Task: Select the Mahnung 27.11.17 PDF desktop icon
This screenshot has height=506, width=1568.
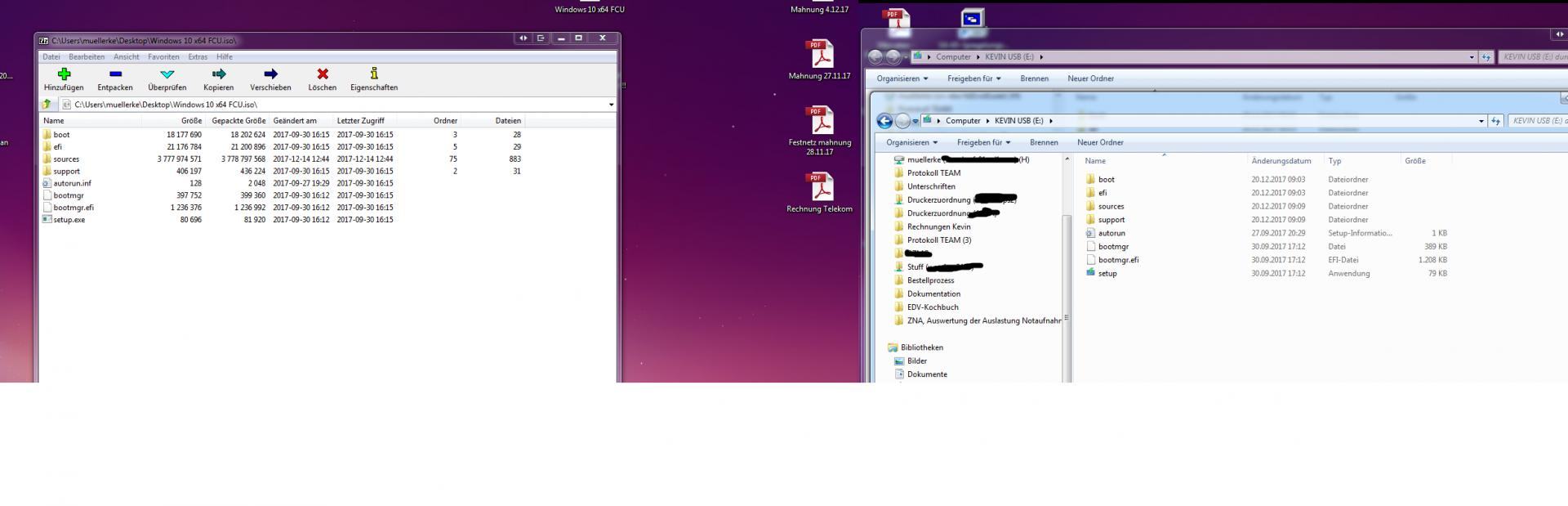Action: coord(820,60)
